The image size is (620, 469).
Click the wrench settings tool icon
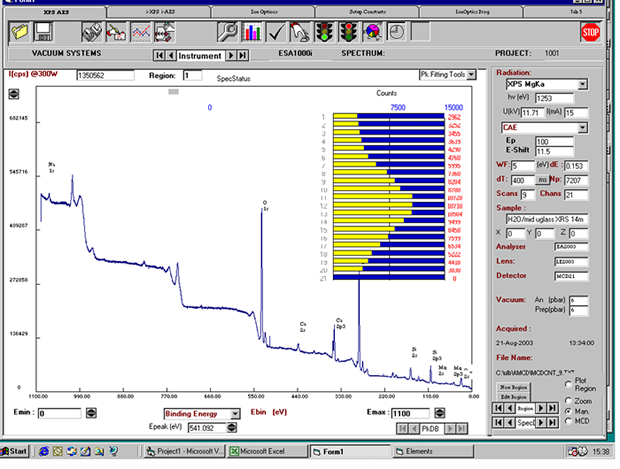click(227, 32)
